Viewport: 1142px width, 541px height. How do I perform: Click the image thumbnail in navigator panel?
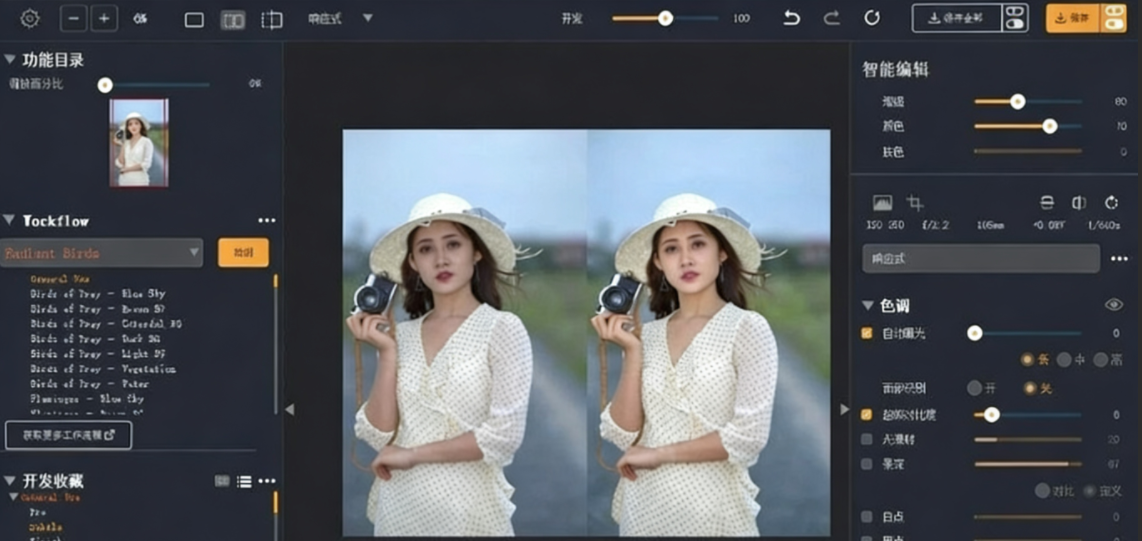pos(139,142)
